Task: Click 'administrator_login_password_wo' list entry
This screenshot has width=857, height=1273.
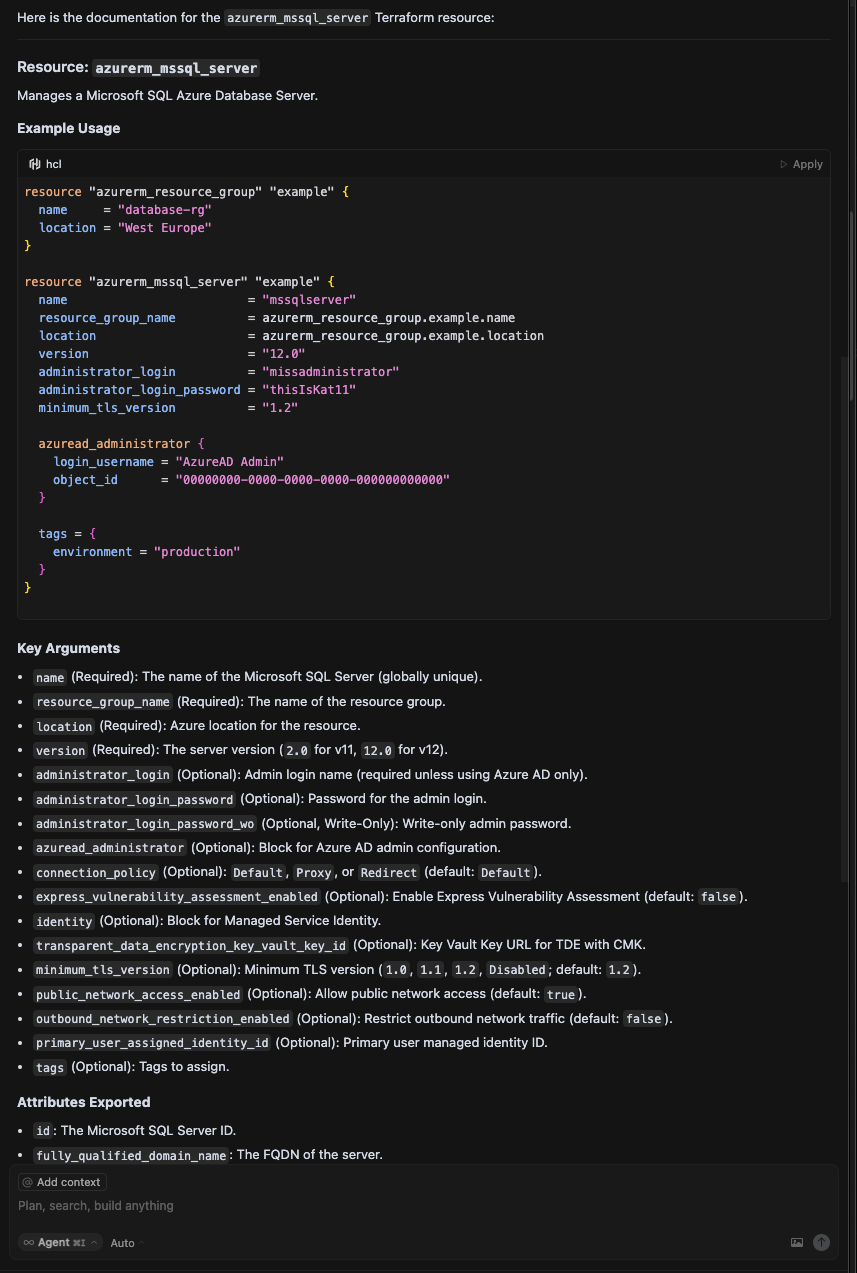Action: (x=146, y=824)
